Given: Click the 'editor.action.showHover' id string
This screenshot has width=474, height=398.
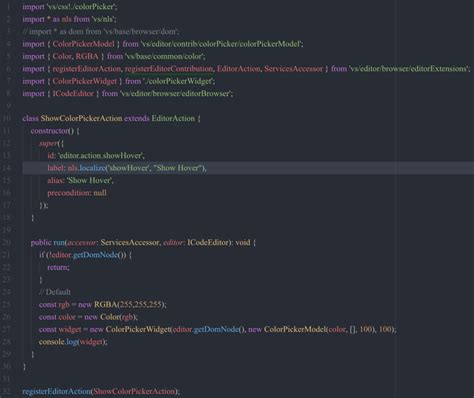Looking at the screenshot, I should (101, 156).
